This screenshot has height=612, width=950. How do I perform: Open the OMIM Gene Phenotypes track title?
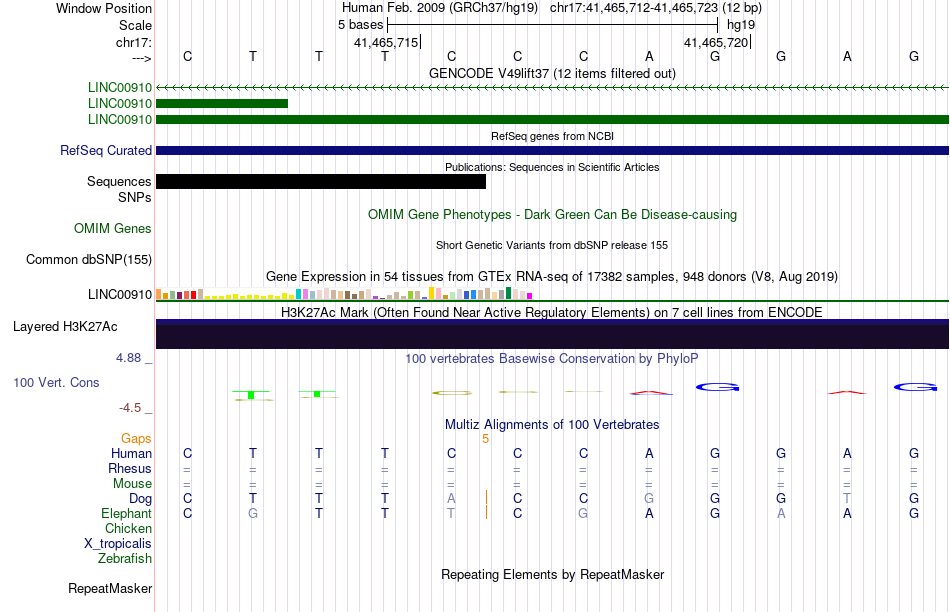pos(552,215)
